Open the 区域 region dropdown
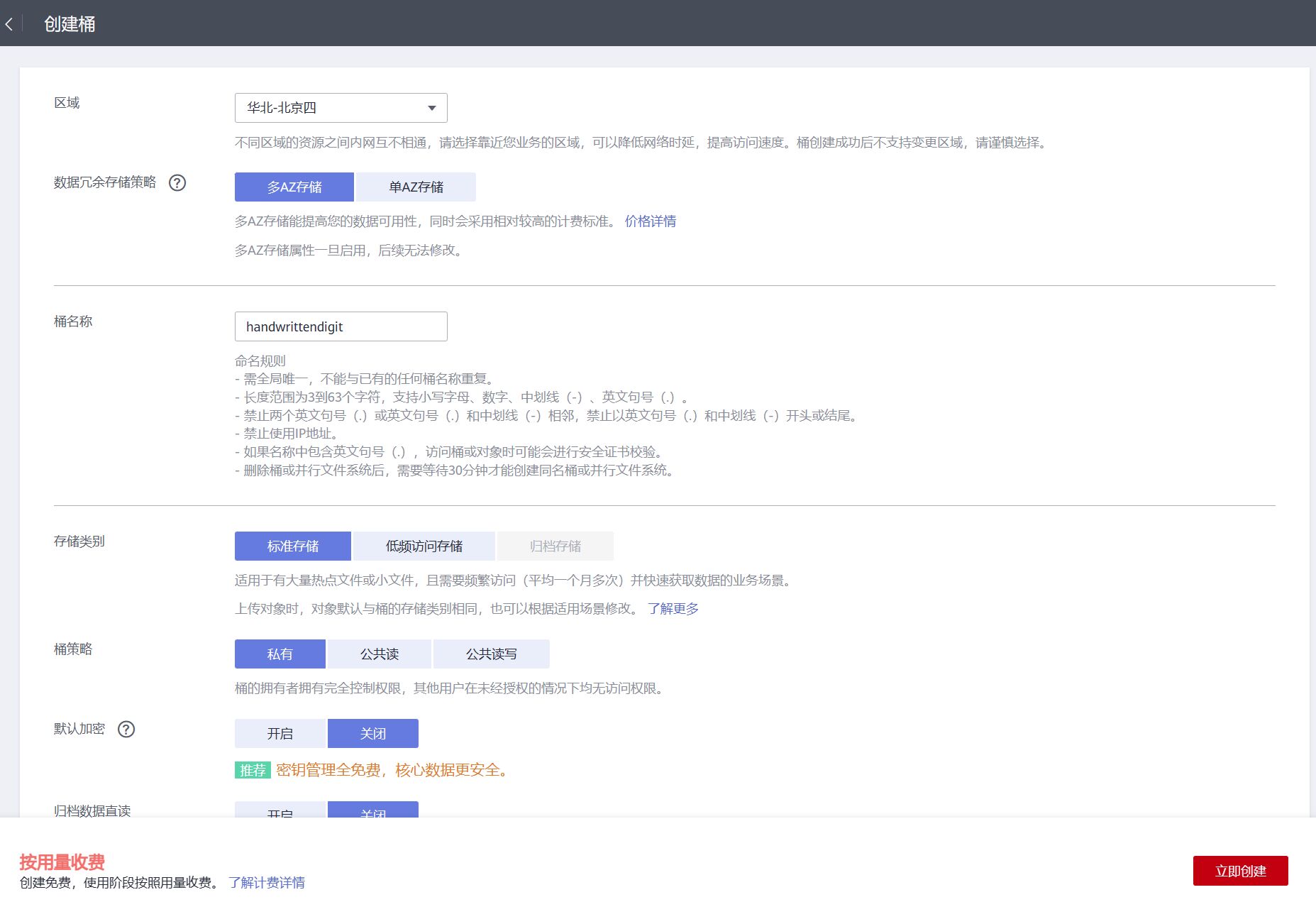The image size is (1316, 924). 341,108
